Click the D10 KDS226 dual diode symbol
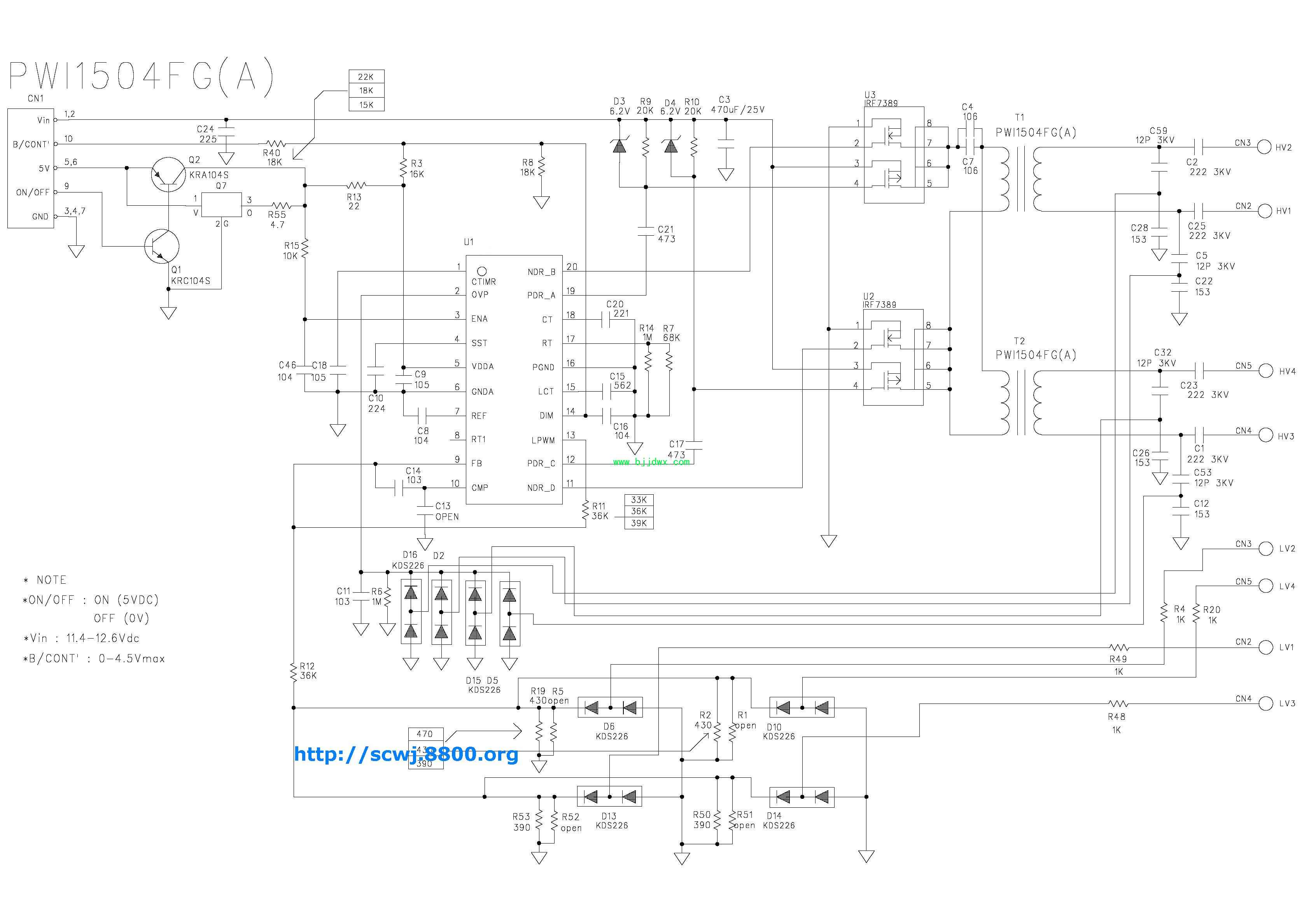This screenshot has width=1302, height=924. coord(802,707)
